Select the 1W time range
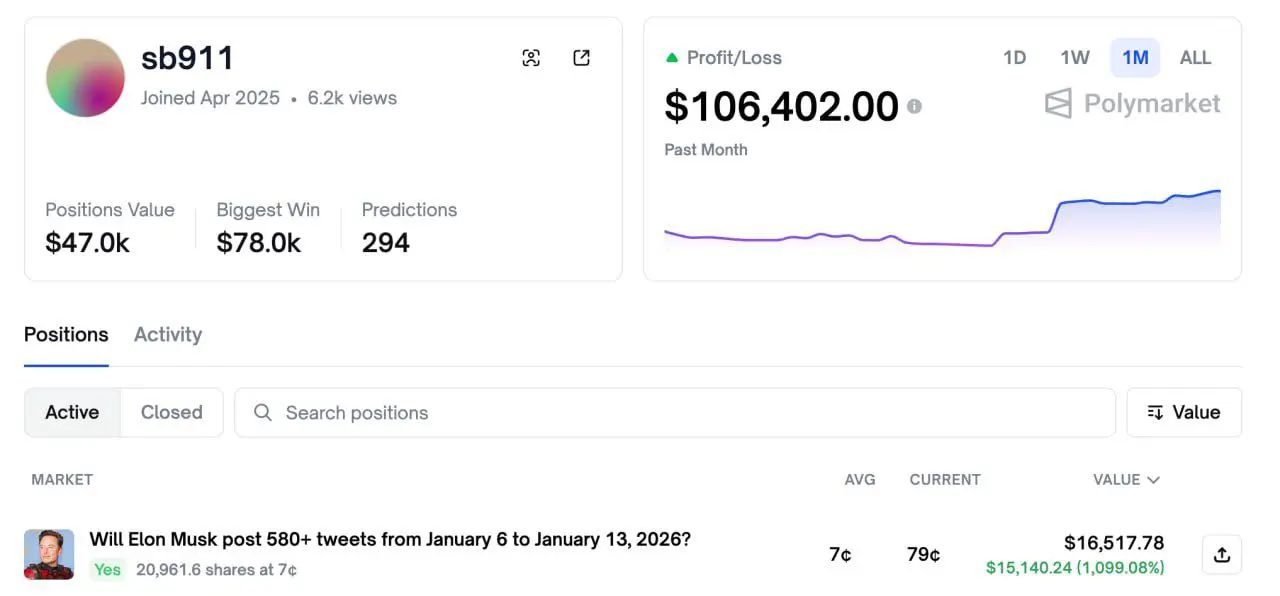The width and height of the screenshot is (1280, 596). click(1075, 58)
